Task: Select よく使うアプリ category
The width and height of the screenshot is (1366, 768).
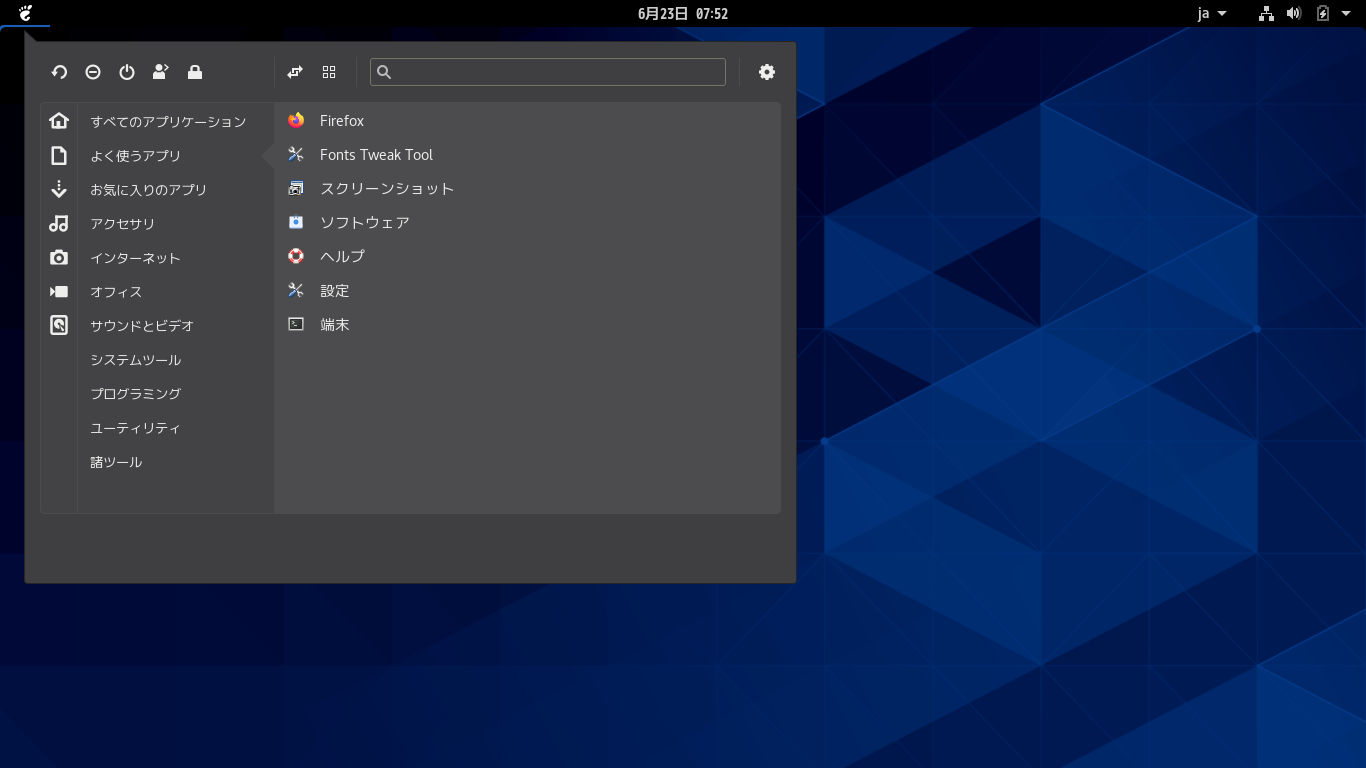Action: (135, 156)
